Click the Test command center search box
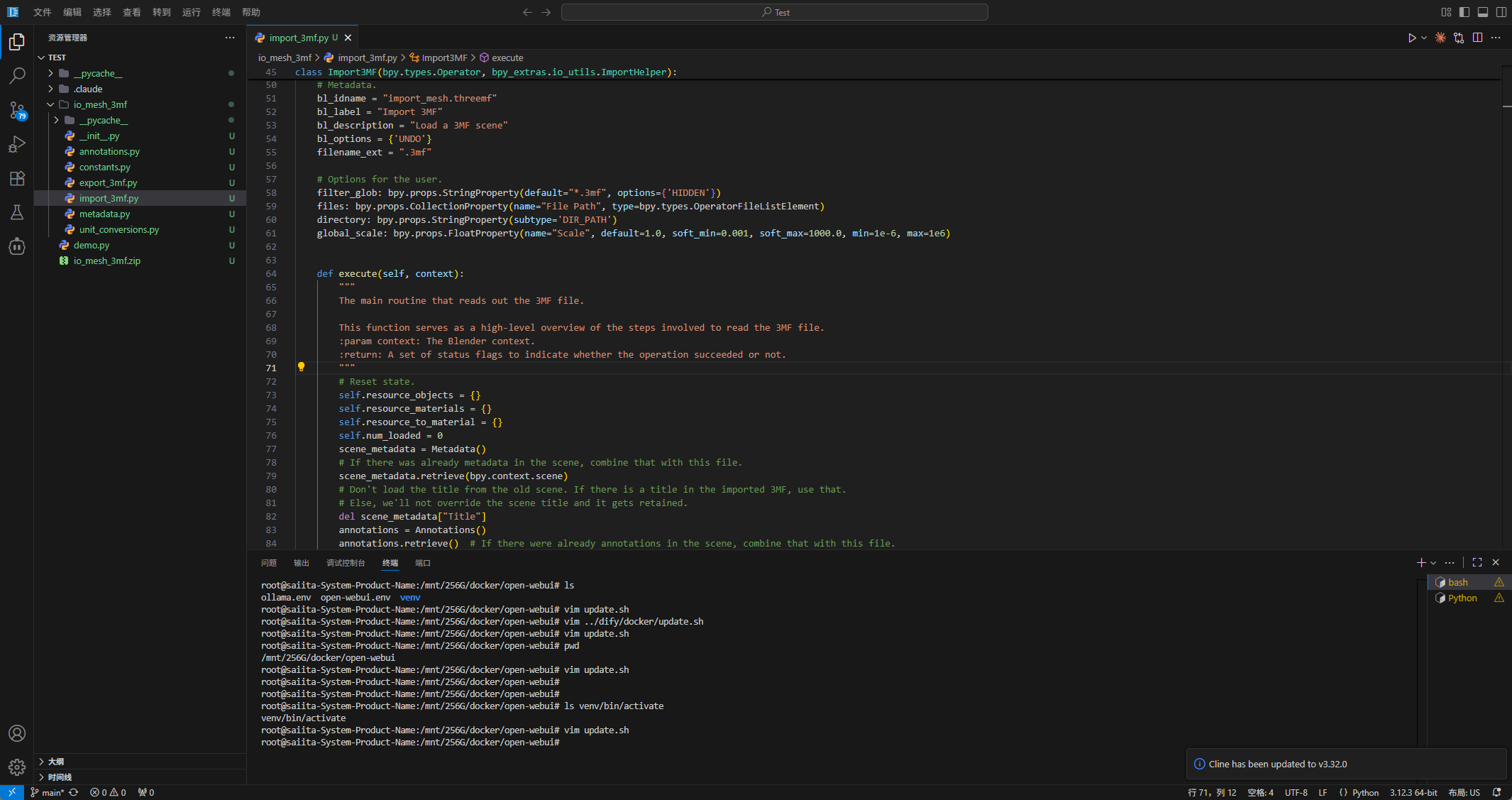 click(x=775, y=12)
